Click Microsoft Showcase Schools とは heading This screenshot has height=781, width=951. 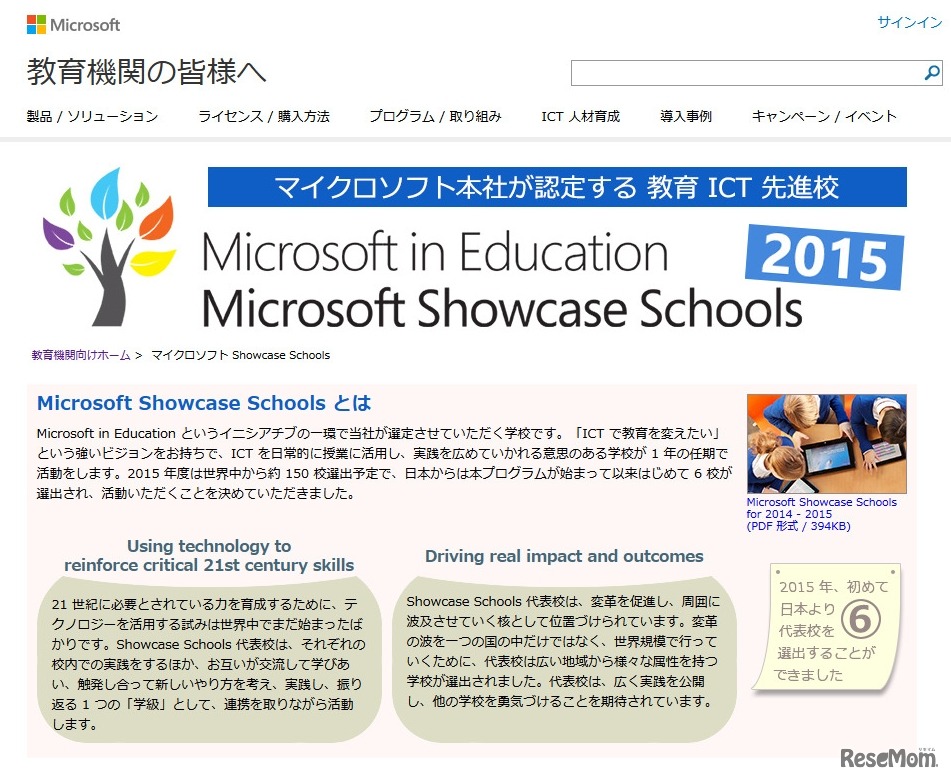click(204, 403)
